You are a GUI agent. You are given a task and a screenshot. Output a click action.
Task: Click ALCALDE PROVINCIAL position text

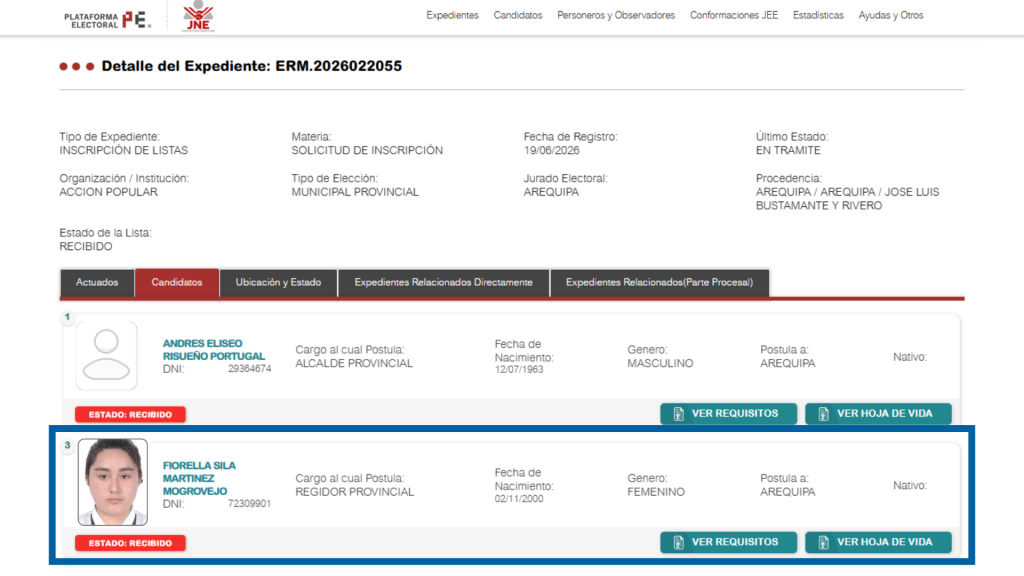pyautogui.click(x=354, y=363)
